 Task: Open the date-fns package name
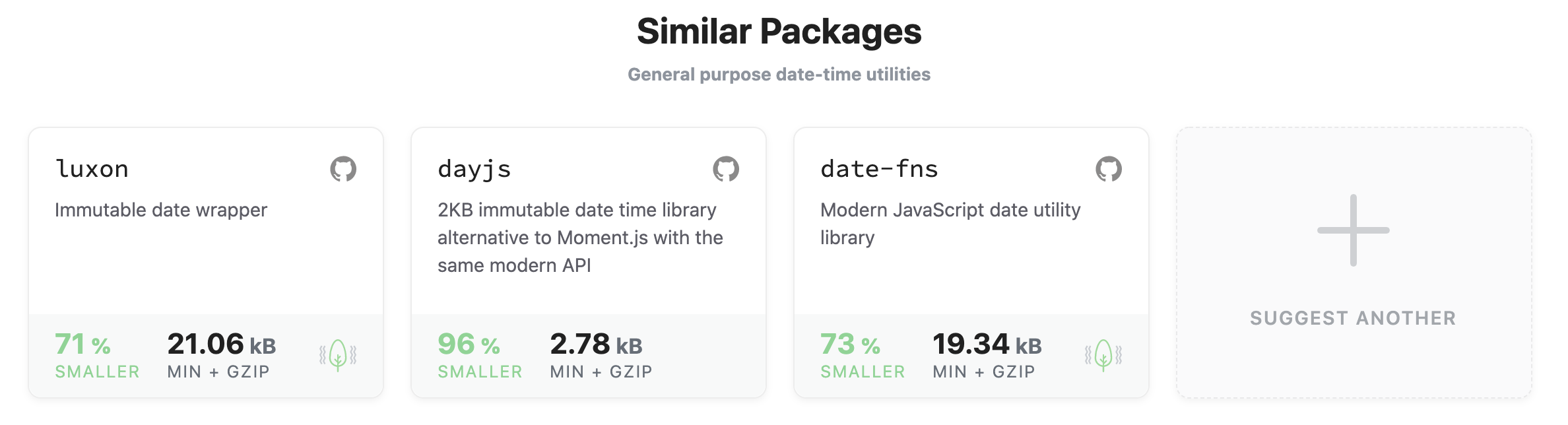point(879,169)
